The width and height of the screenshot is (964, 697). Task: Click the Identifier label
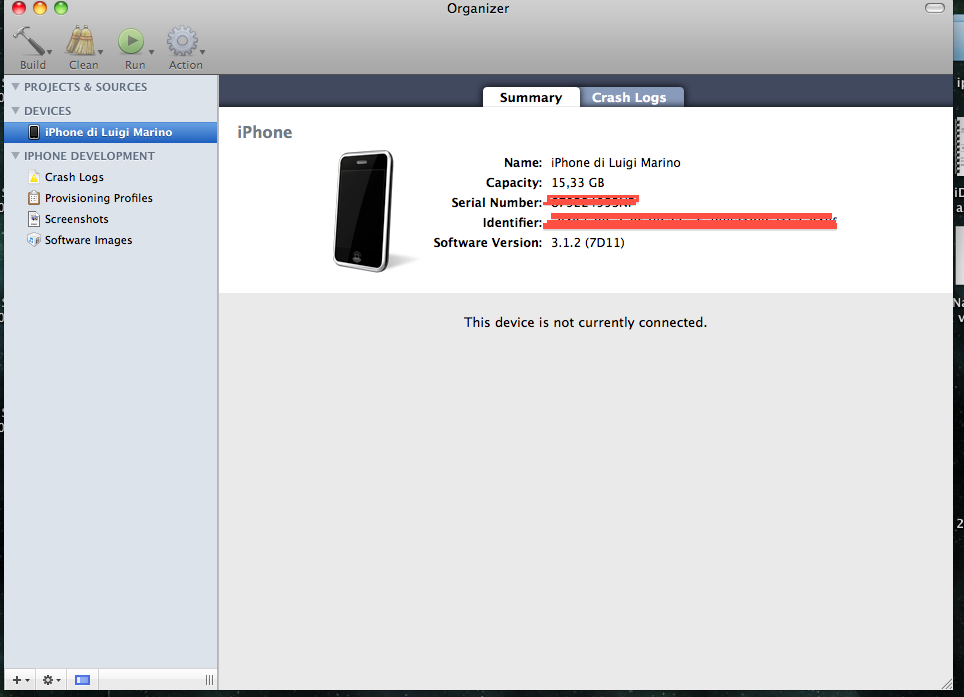tap(513, 222)
